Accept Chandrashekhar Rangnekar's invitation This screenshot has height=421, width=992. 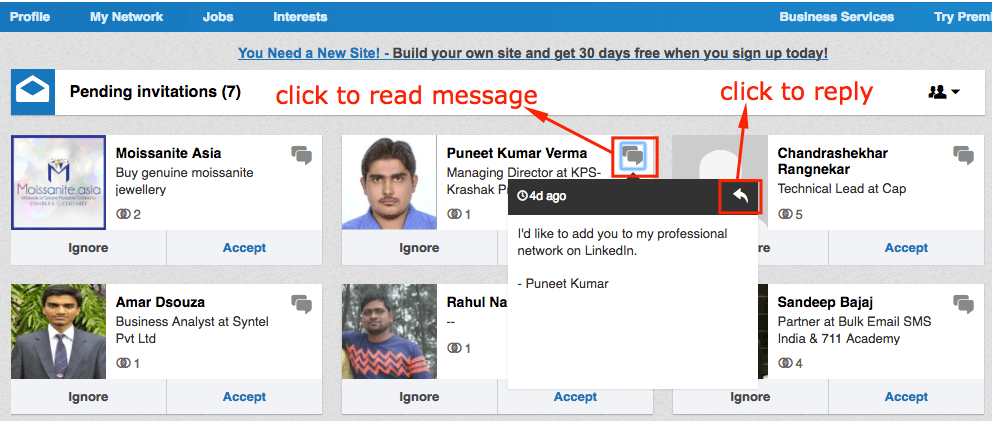[x=906, y=248]
